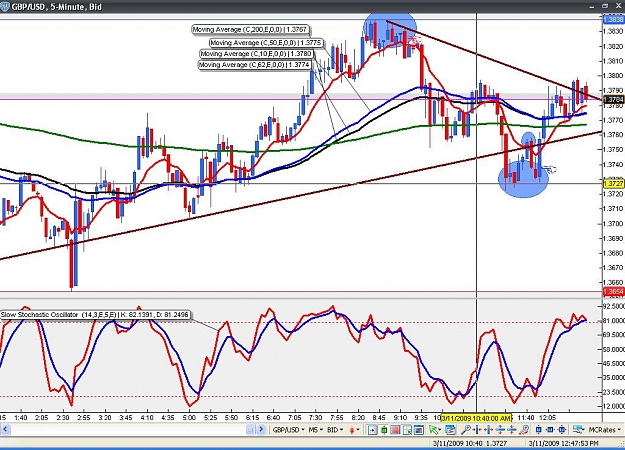Click the current price 1.3784 tag
This screenshot has width=625, height=450.
pyautogui.click(x=613, y=99)
